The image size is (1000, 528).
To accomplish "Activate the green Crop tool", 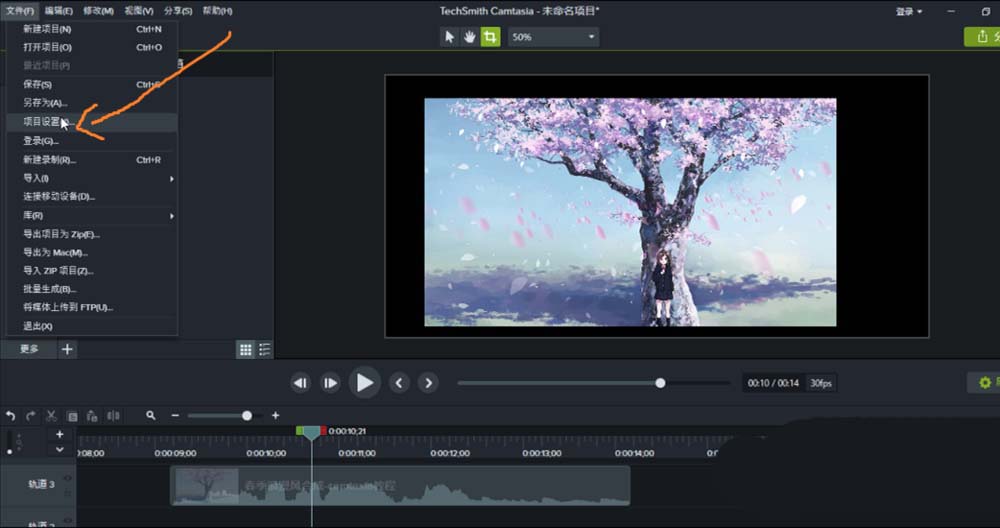I will tap(490, 37).
